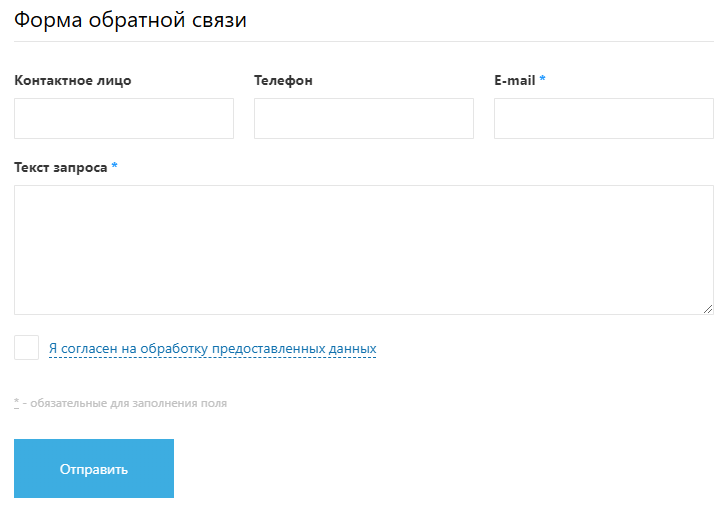The image size is (724, 512).
Task: Click the Телефон label
Action: [x=283, y=81]
